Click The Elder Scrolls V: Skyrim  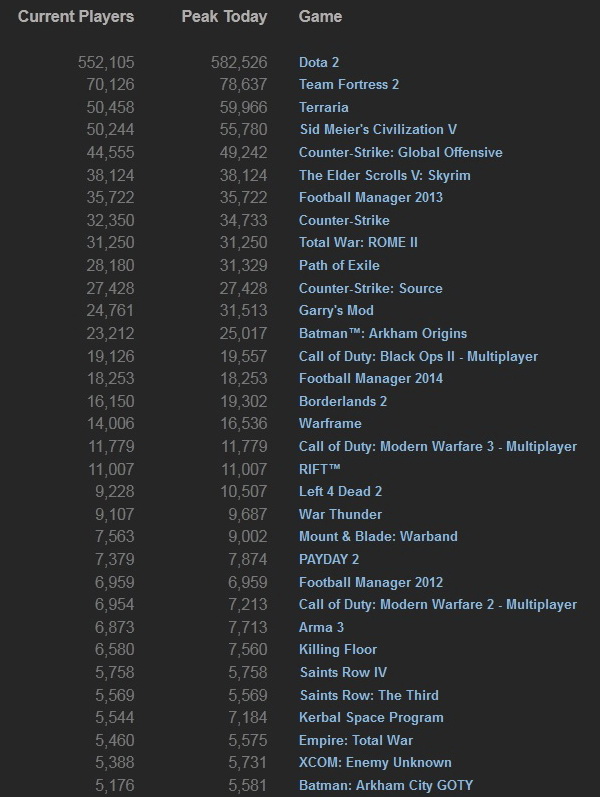(x=384, y=175)
